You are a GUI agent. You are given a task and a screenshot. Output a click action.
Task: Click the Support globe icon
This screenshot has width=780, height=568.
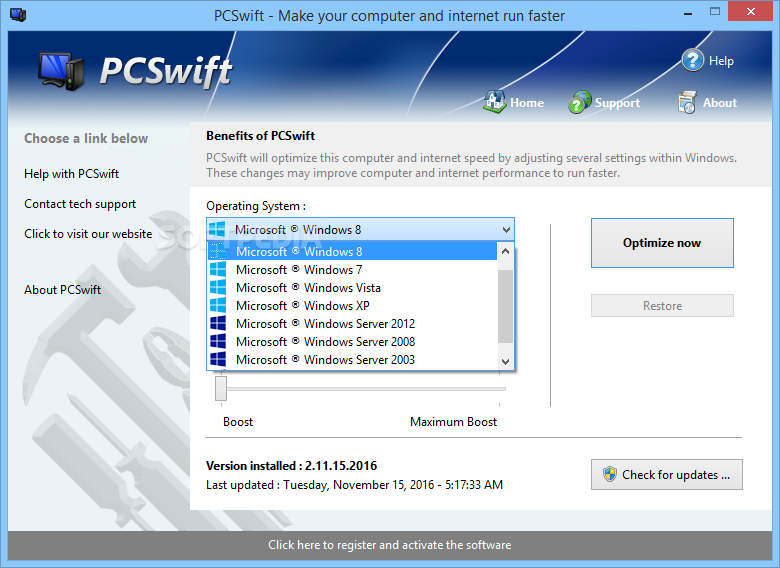coord(580,102)
